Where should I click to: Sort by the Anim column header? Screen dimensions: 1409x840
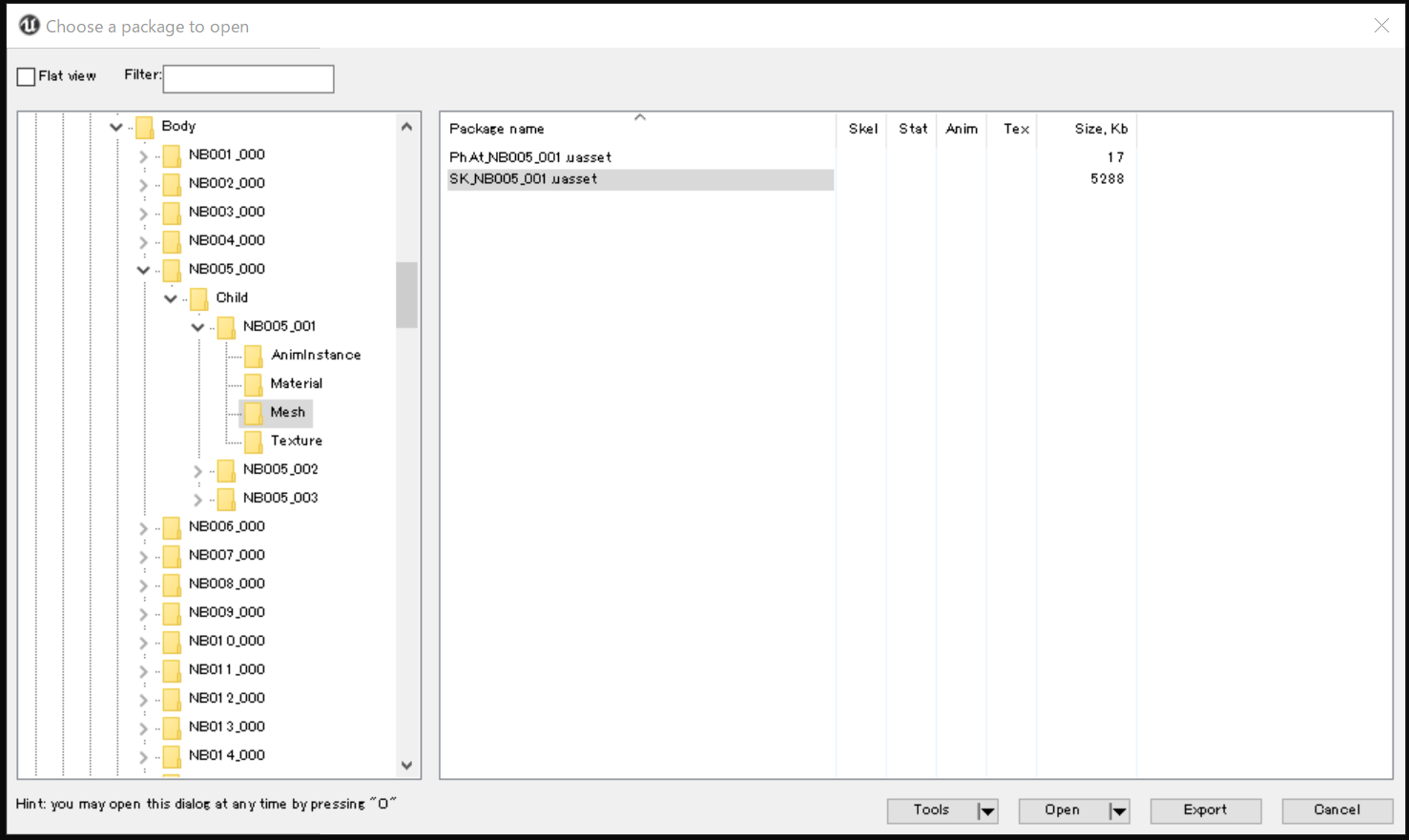(962, 128)
